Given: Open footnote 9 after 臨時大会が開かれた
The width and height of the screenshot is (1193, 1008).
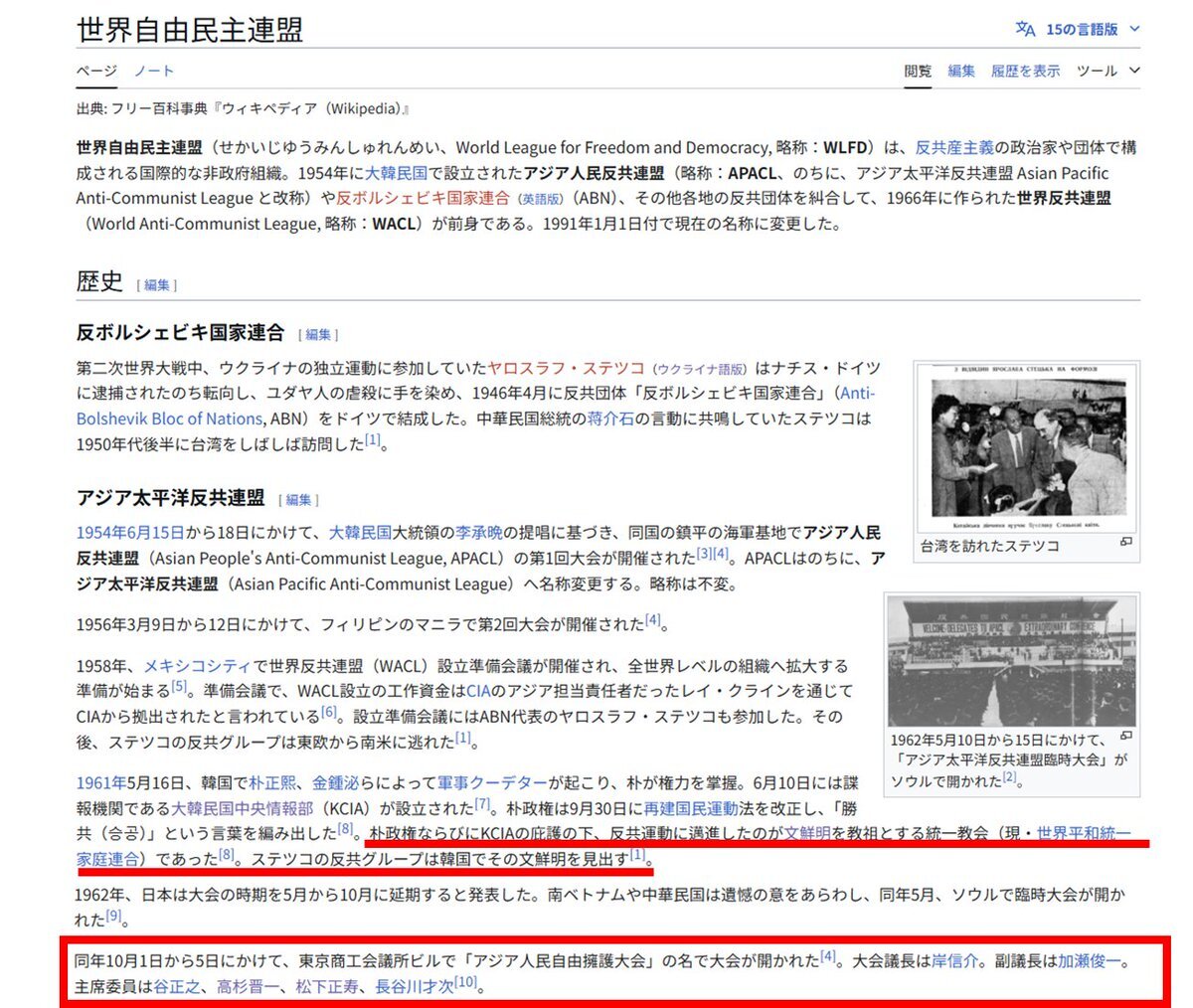Looking at the screenshot, I should (114, 916).
